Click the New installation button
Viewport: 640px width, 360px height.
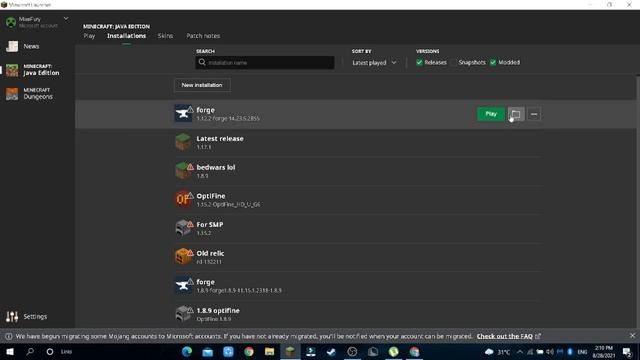(202, 85)
